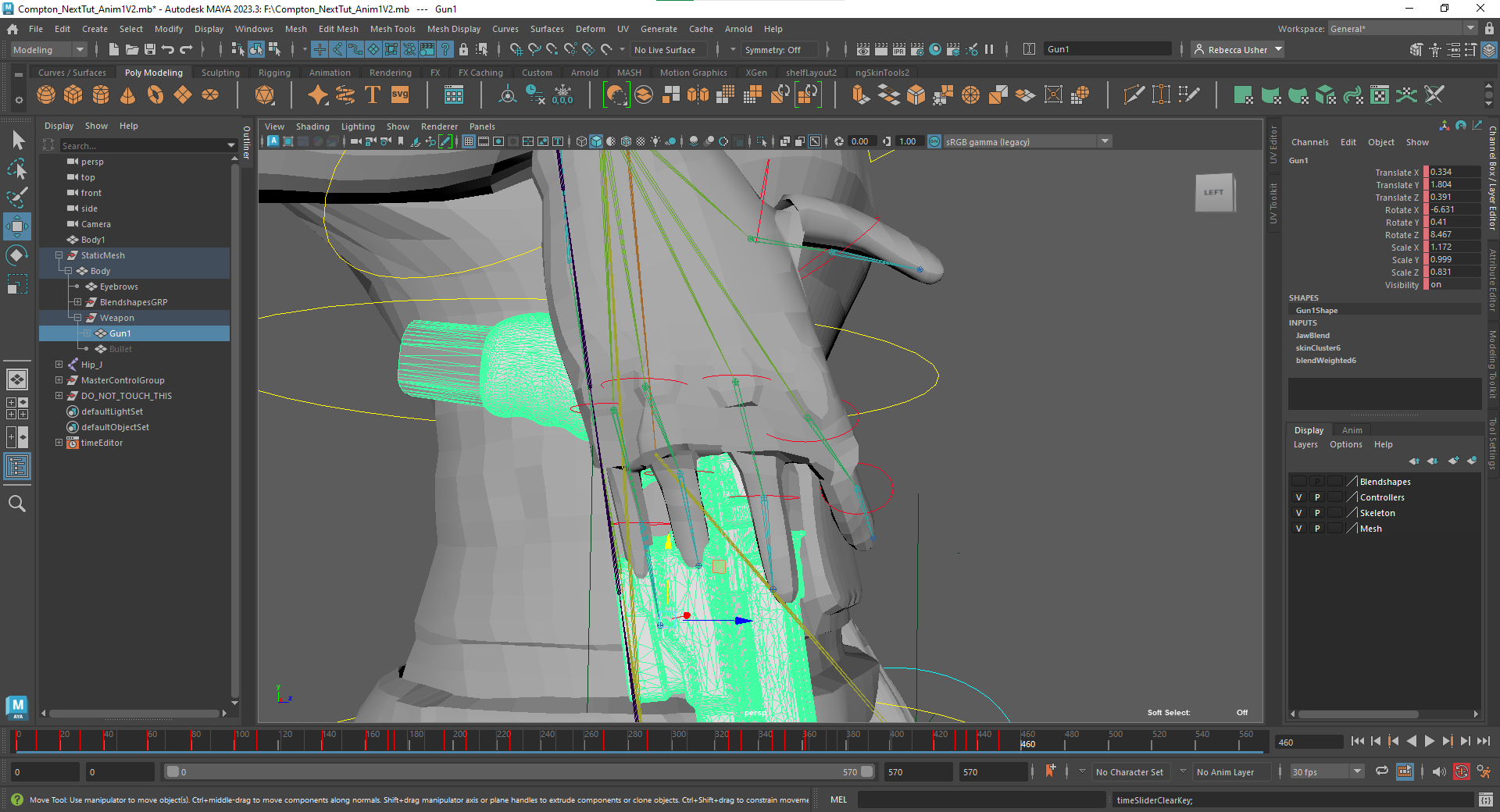Click the Maya home icon
Screen dimensions: 1500x812
coord(12,29)
